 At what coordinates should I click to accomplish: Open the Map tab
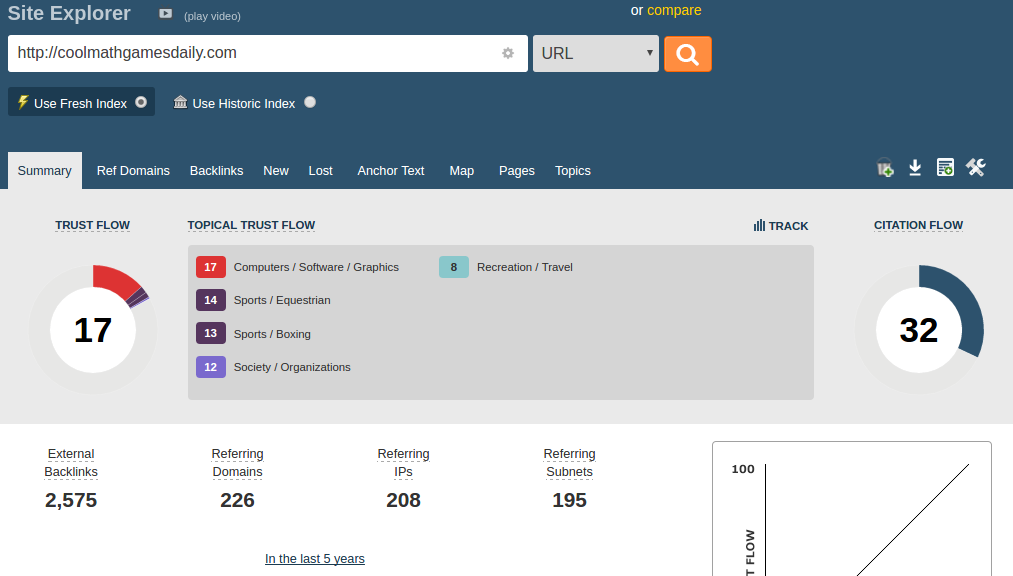pyautogui.click(x=462, y=170)
